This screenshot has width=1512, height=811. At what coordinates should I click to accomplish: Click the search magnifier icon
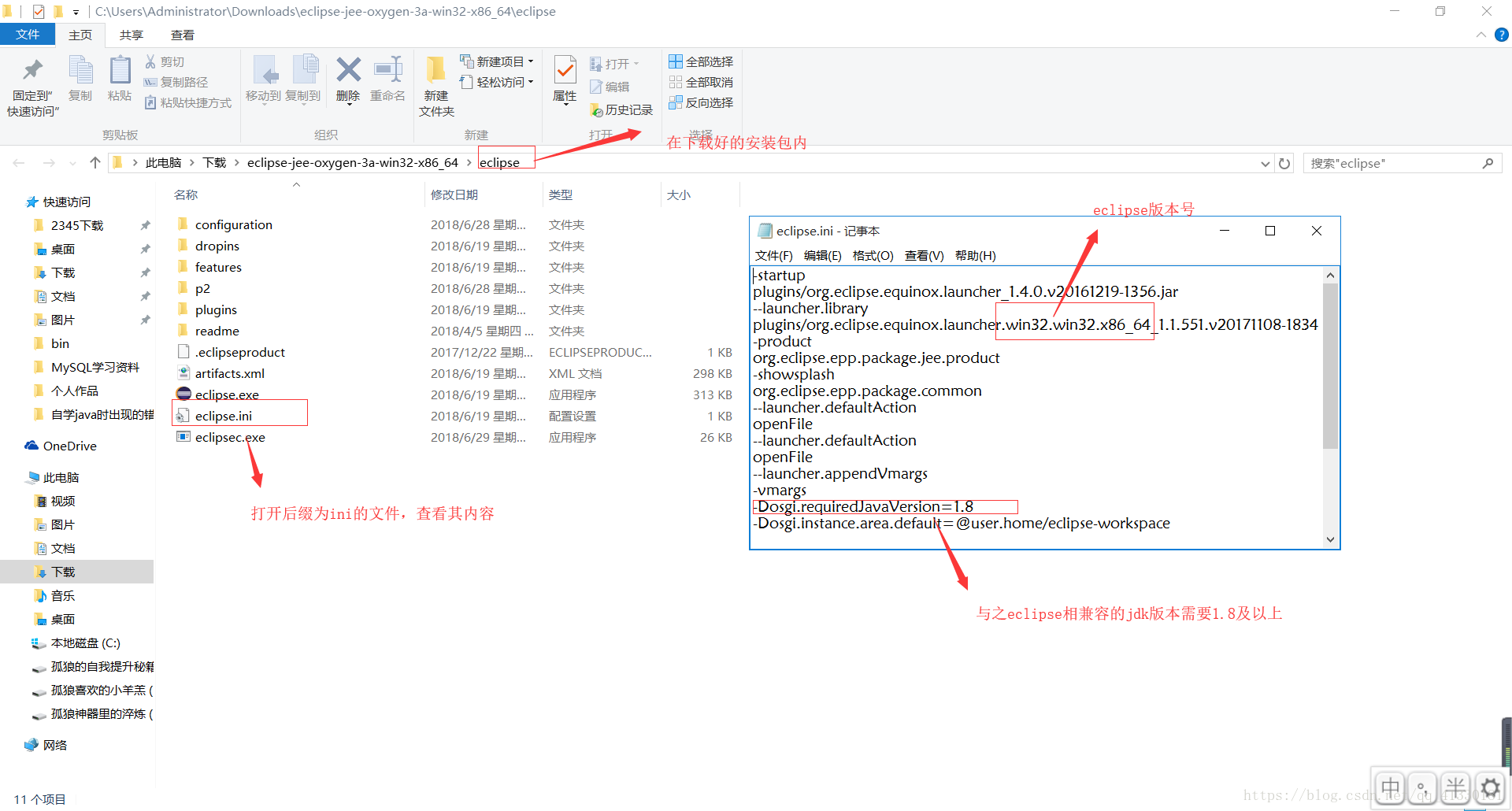pos(1488,163)
